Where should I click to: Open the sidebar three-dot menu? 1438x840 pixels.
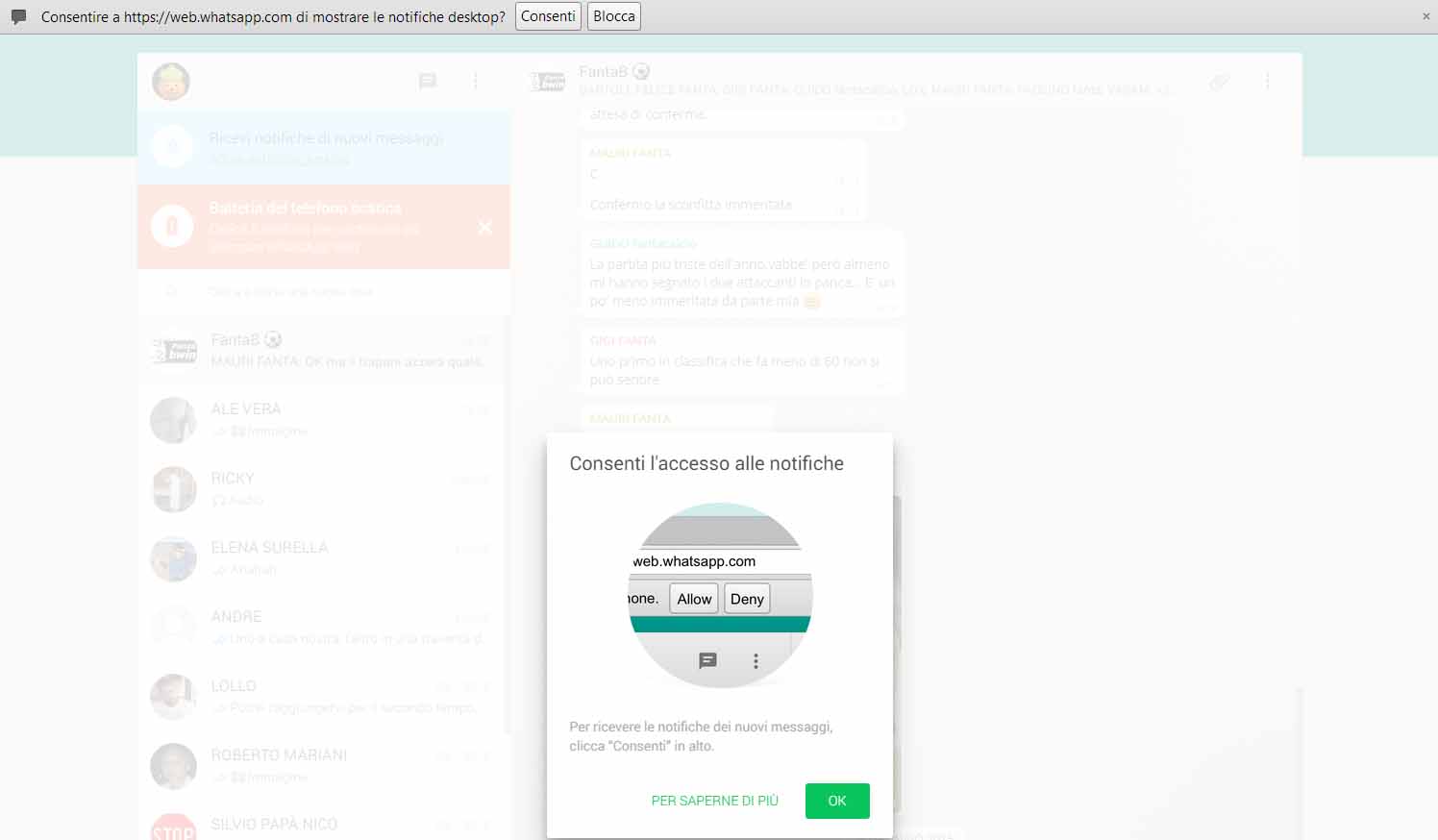pos(476,82)
